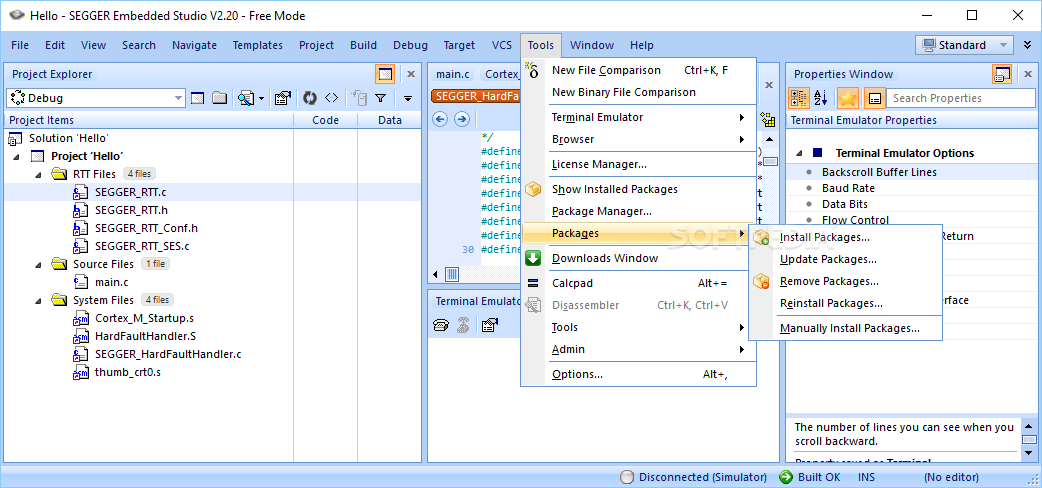Viewport: 1042px width, 488px height.
Task: Click the yellow folder icon in the Project Explorer toolbar
Action: (220, 98)
